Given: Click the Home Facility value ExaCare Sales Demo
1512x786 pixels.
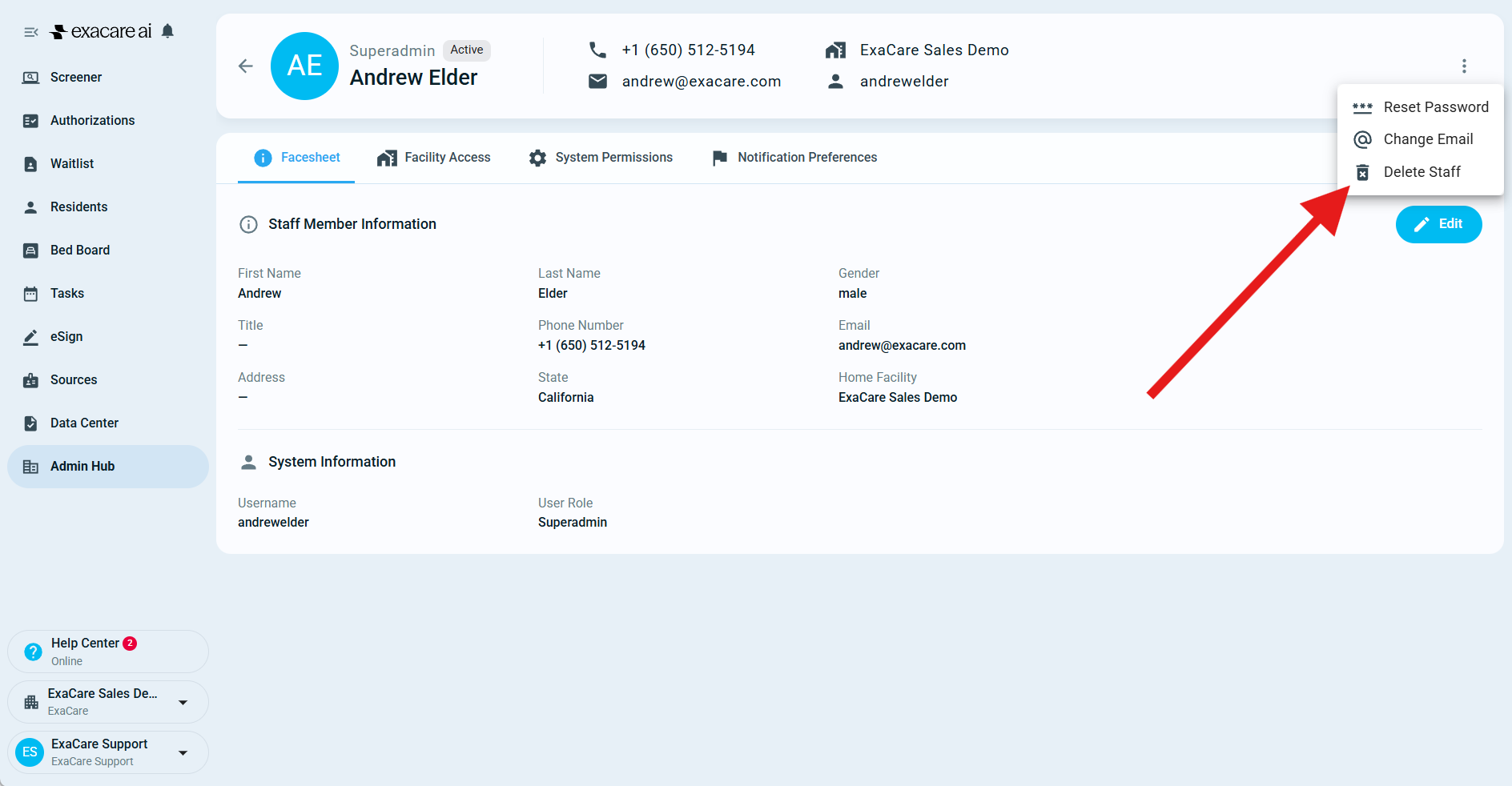Looking at the screenshot, I should (x=897, y=398).
